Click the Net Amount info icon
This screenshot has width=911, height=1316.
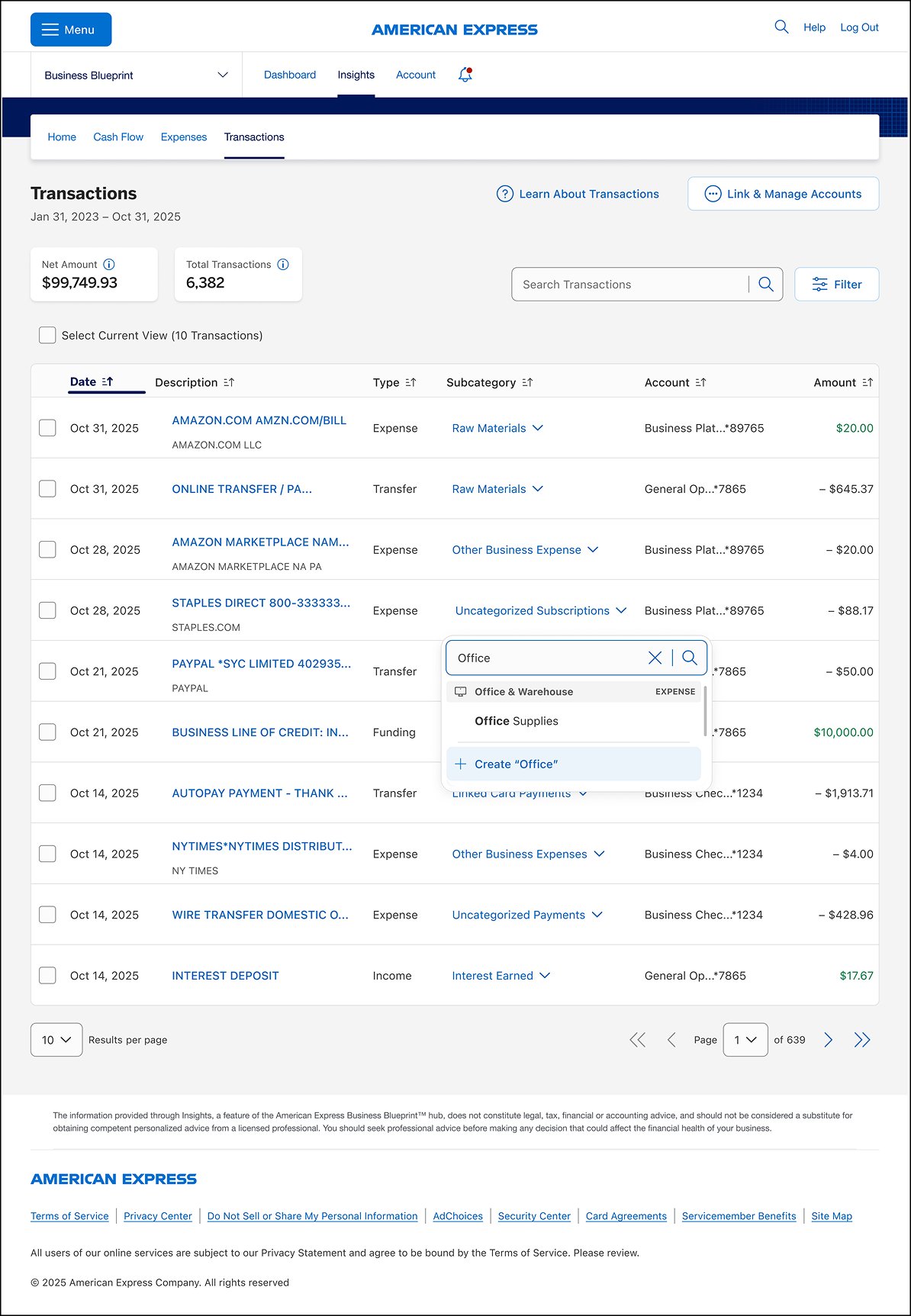coord(109,265)
